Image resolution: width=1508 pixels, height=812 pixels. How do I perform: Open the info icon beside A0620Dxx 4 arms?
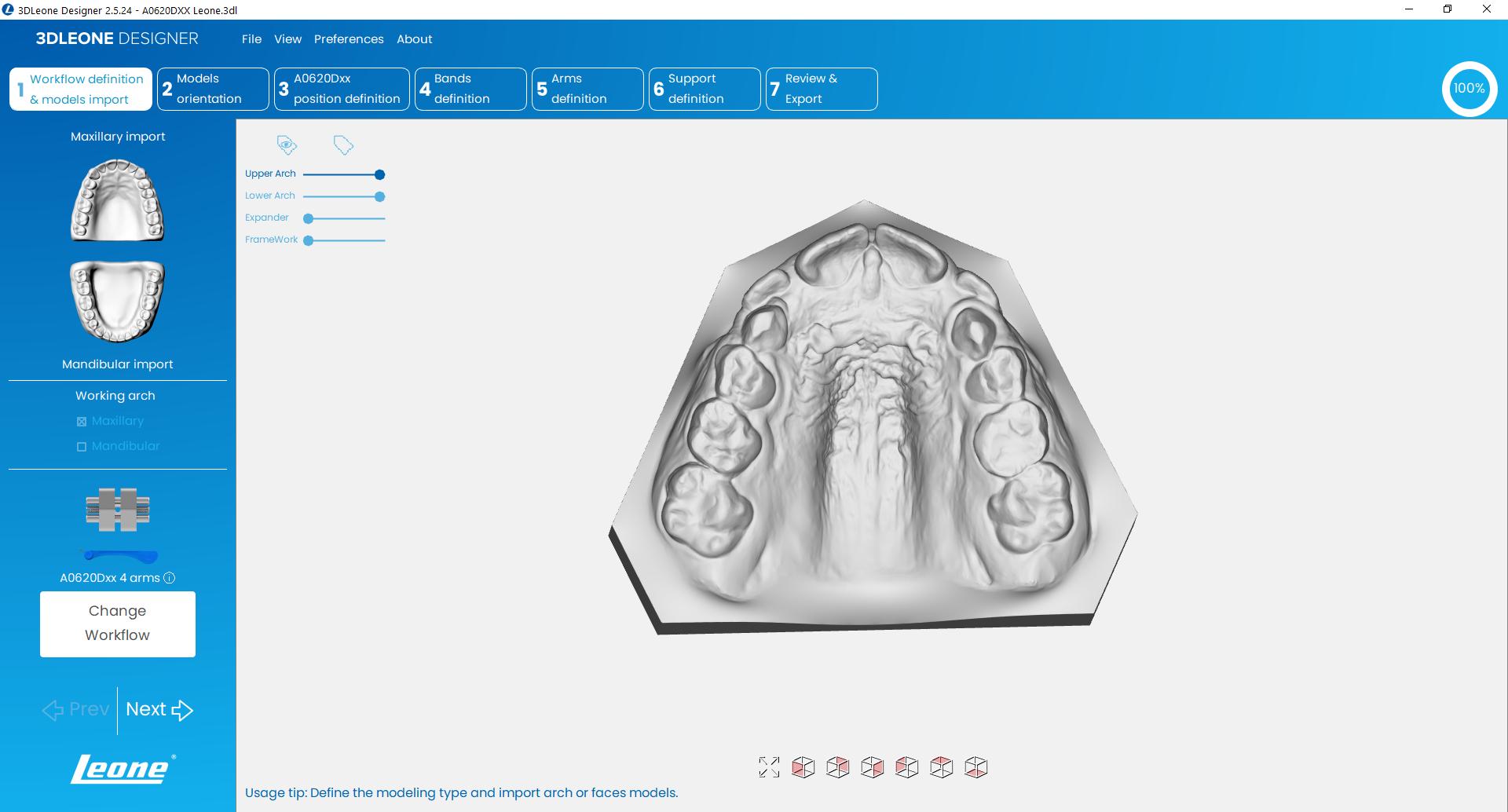(x=169, y=578)
